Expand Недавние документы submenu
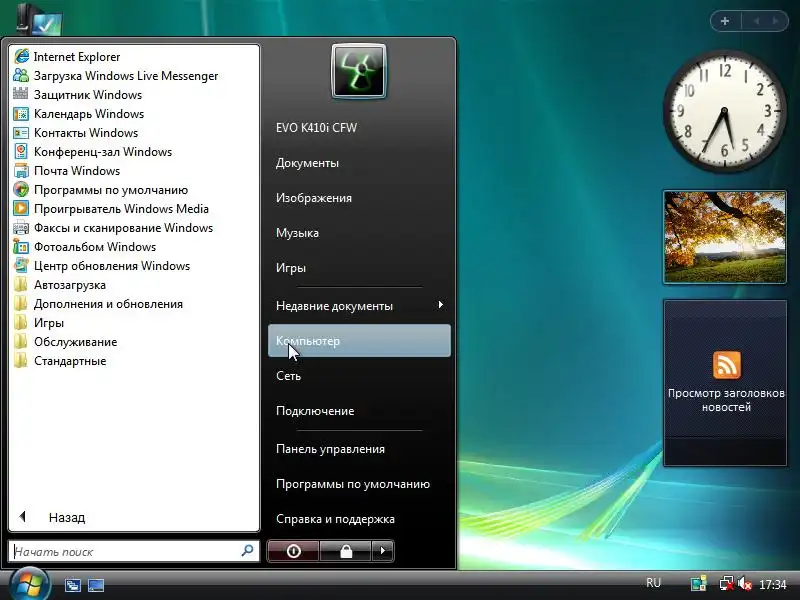Screen dimensions: 800x600 pyautogui.click(x=359, y=306)
